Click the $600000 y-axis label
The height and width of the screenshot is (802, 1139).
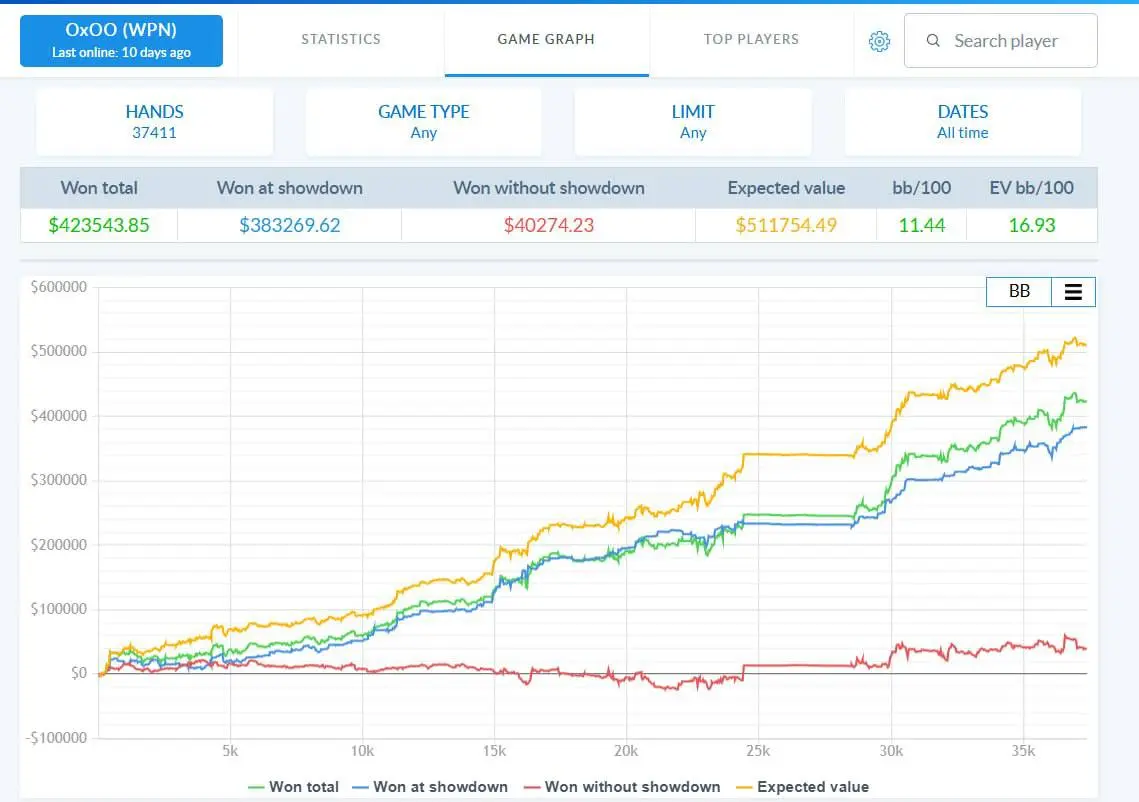(58, 287)
